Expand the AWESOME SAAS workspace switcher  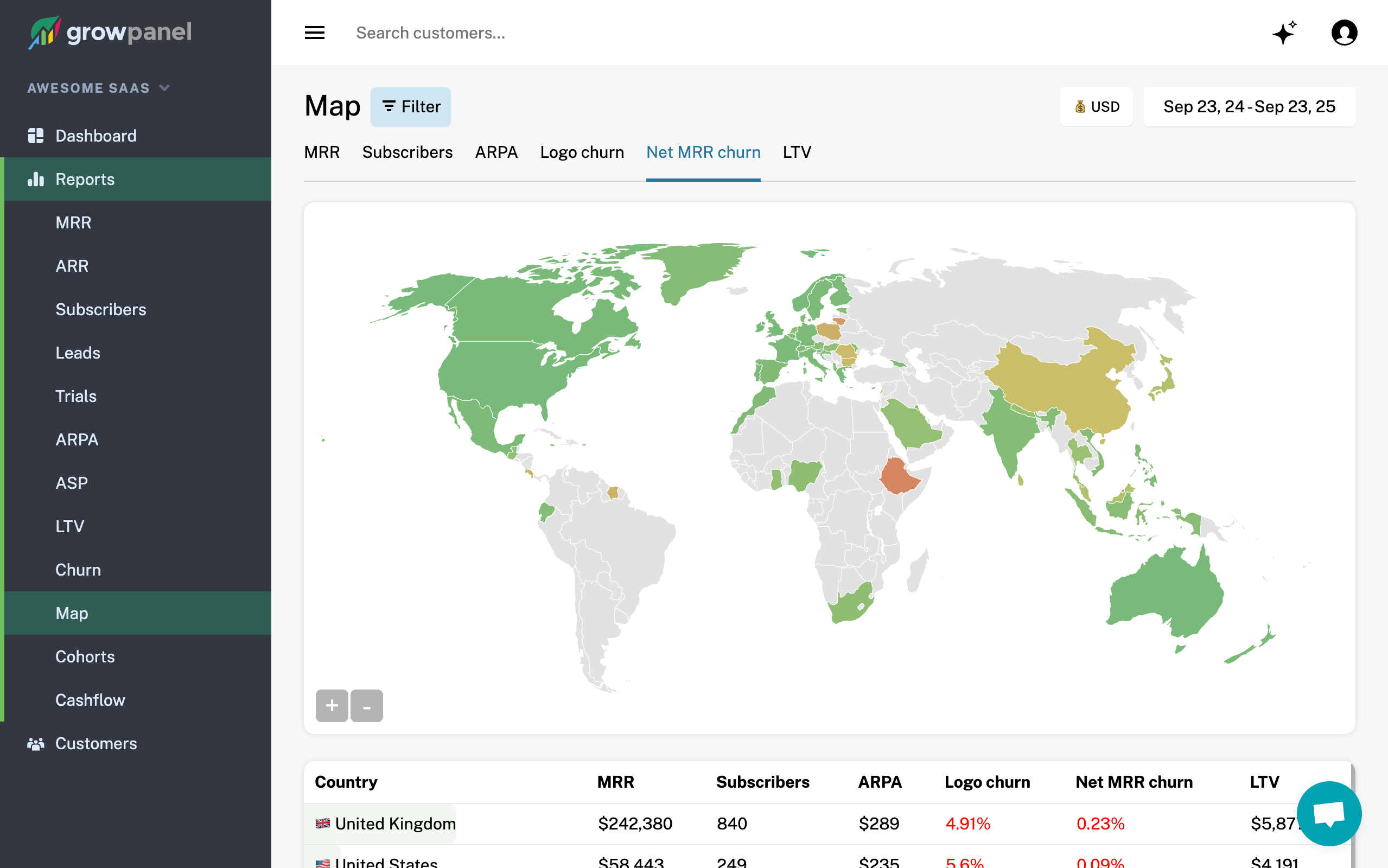point(165,88)
